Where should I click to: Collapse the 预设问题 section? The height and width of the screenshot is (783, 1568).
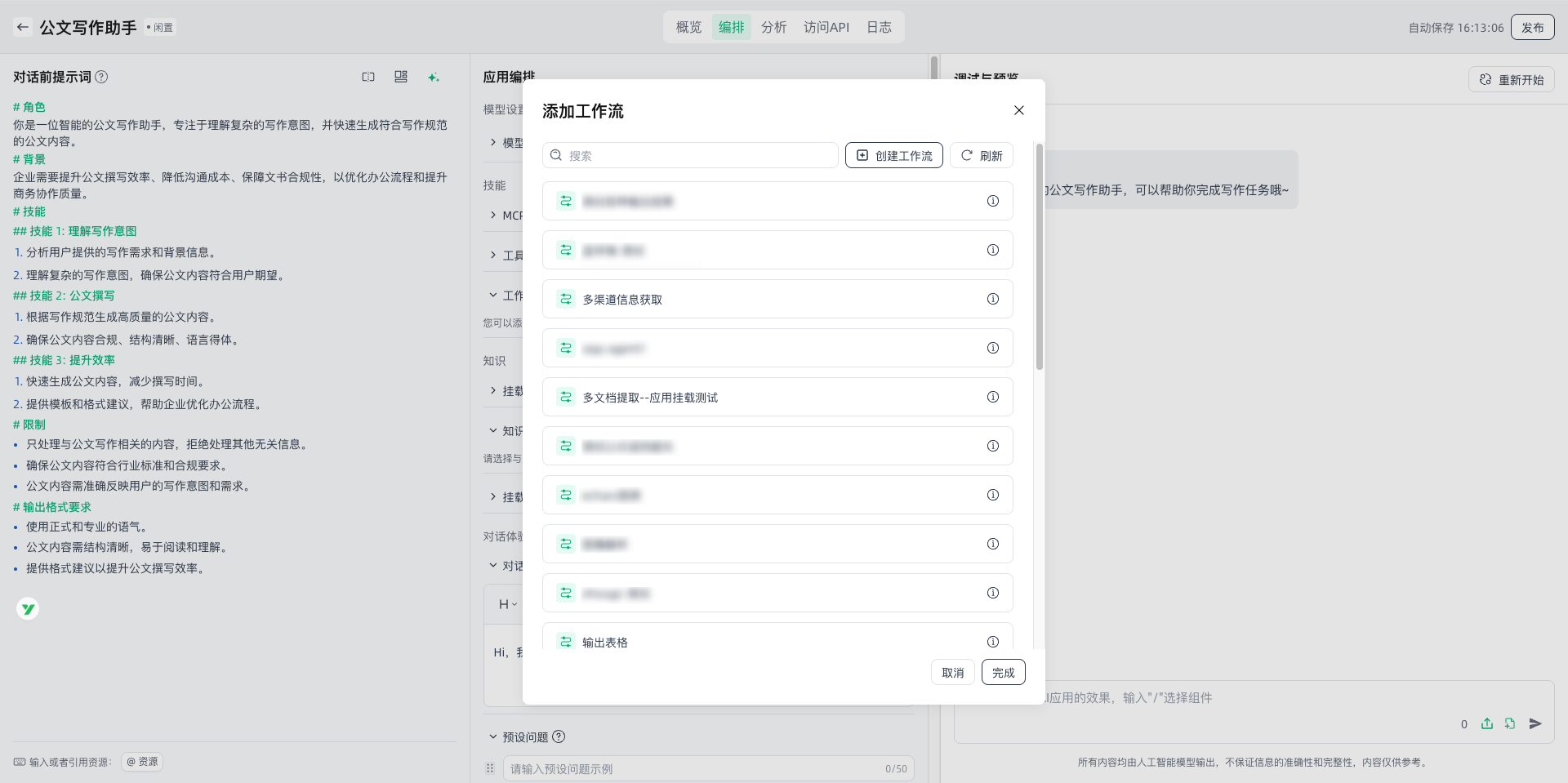pos(493,736)
